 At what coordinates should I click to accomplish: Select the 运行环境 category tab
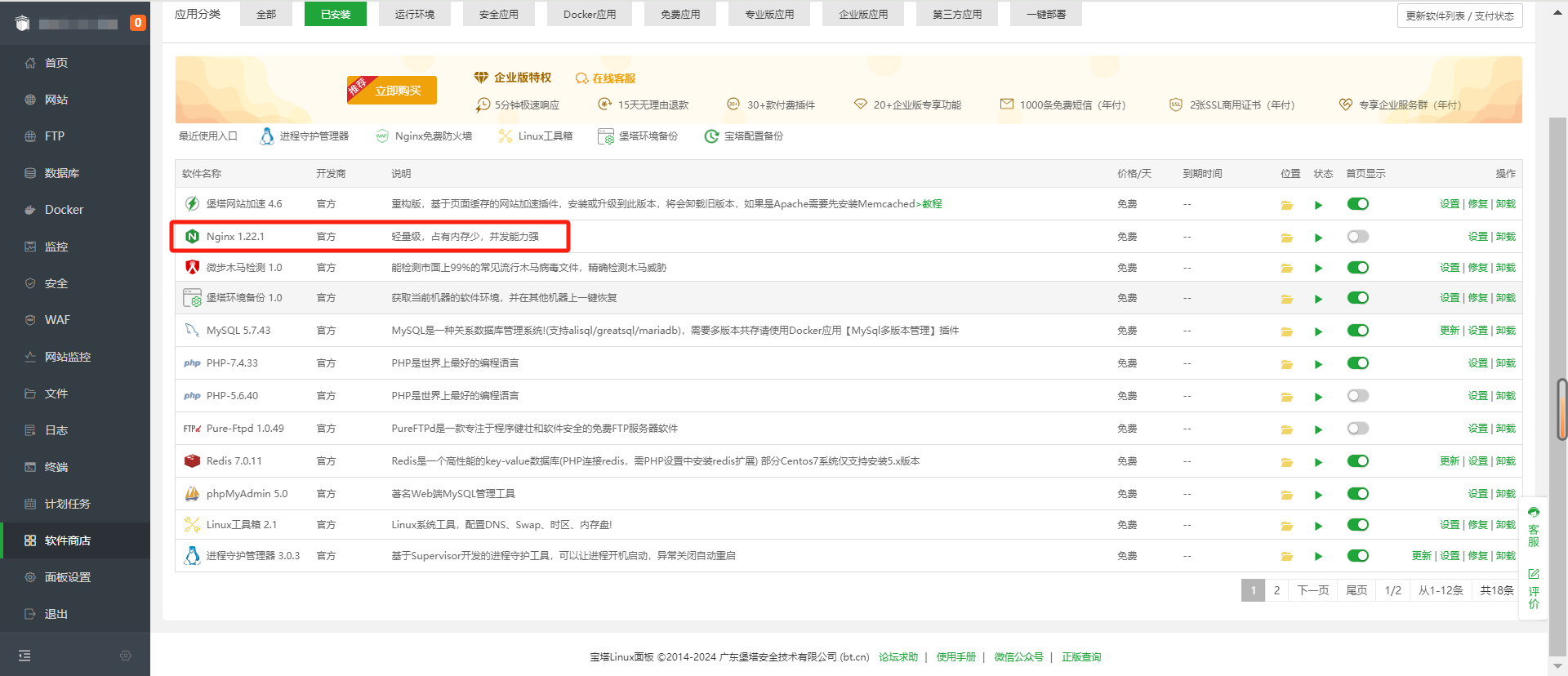coord(415,15)
